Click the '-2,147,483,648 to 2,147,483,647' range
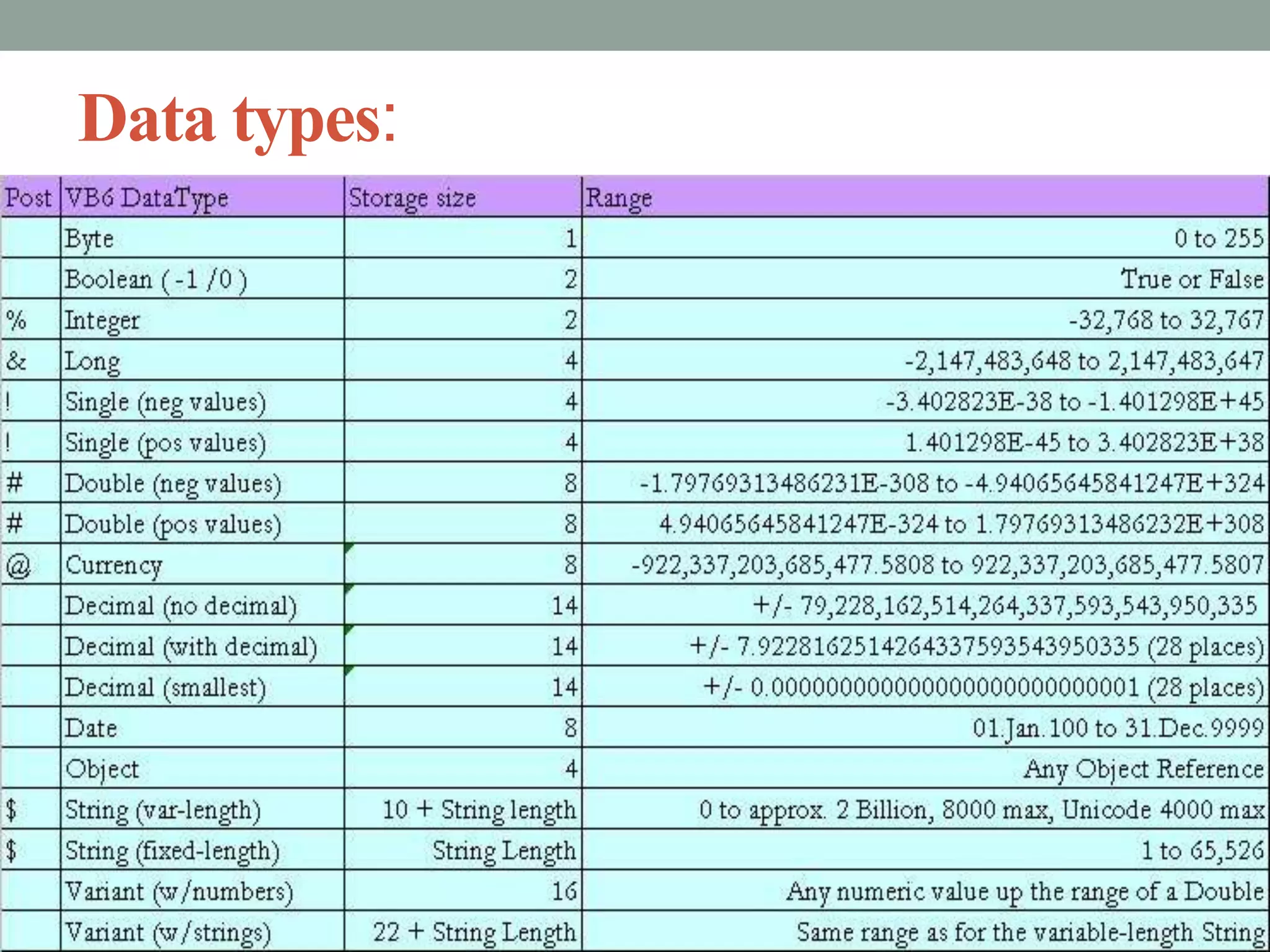This screenshot has height=952, width=1270. click(1084, 361)
